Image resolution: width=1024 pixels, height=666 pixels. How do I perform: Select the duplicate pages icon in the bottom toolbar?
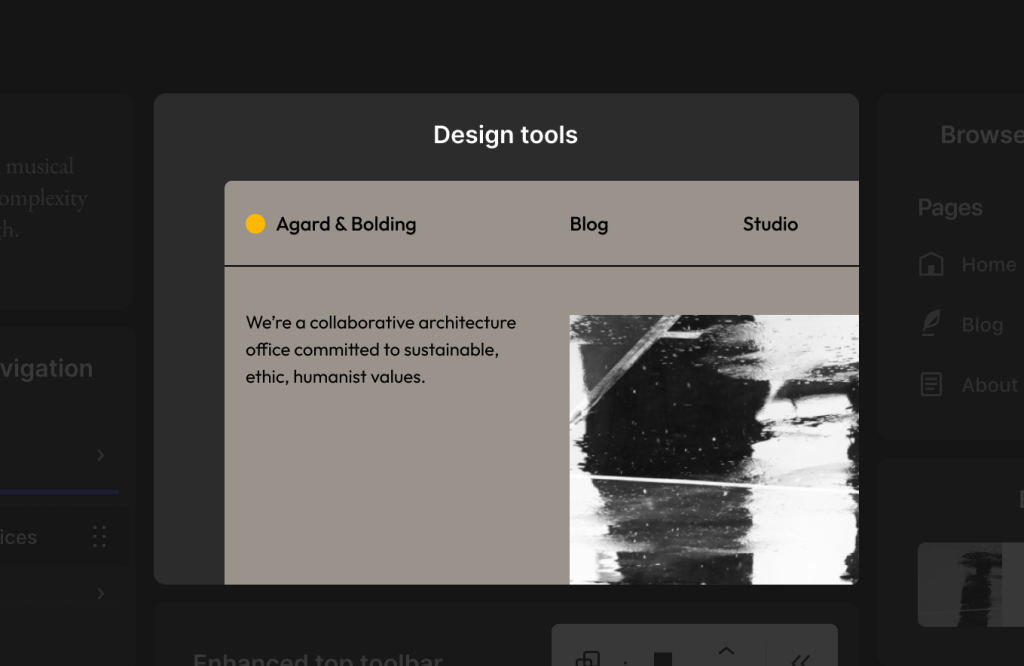589,660
